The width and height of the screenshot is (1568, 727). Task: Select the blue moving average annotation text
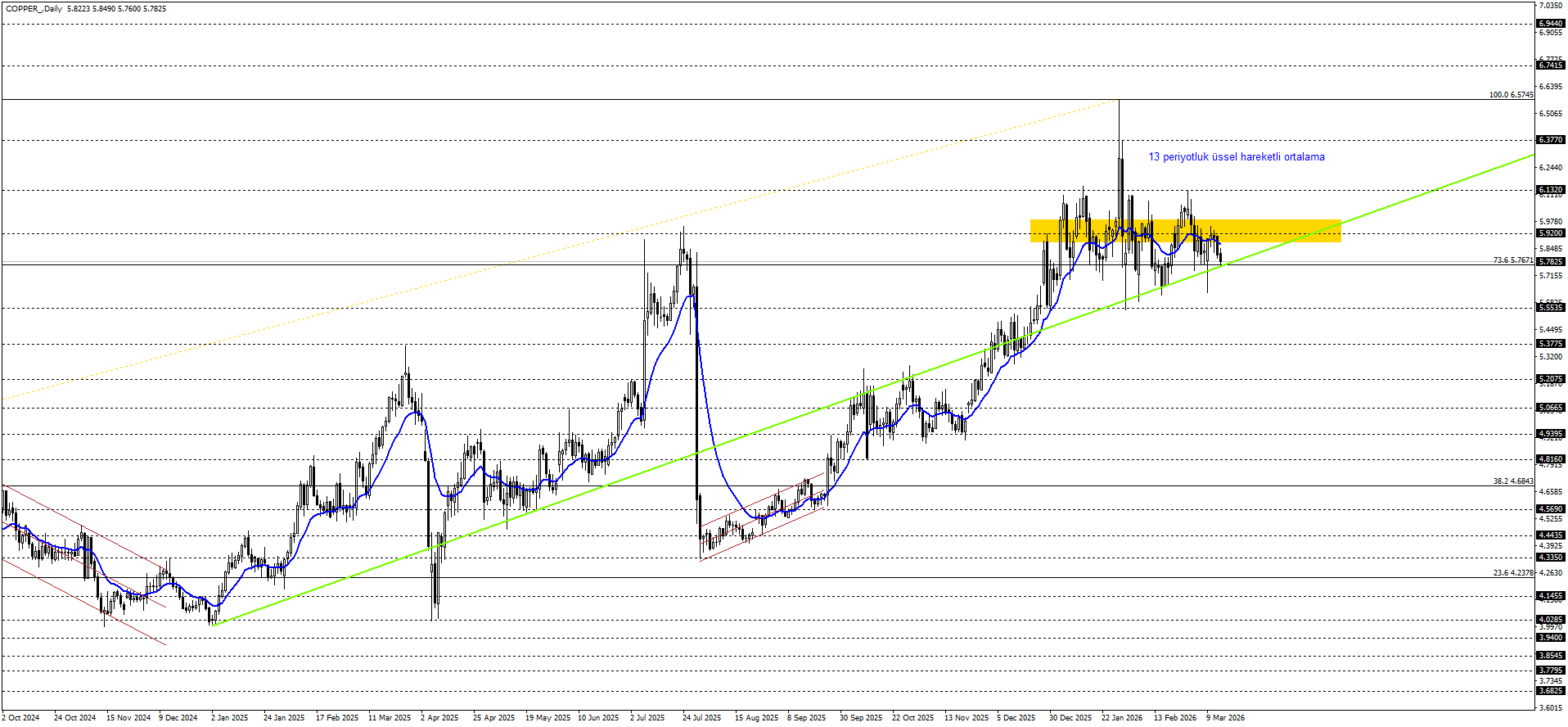(1236, 157)
